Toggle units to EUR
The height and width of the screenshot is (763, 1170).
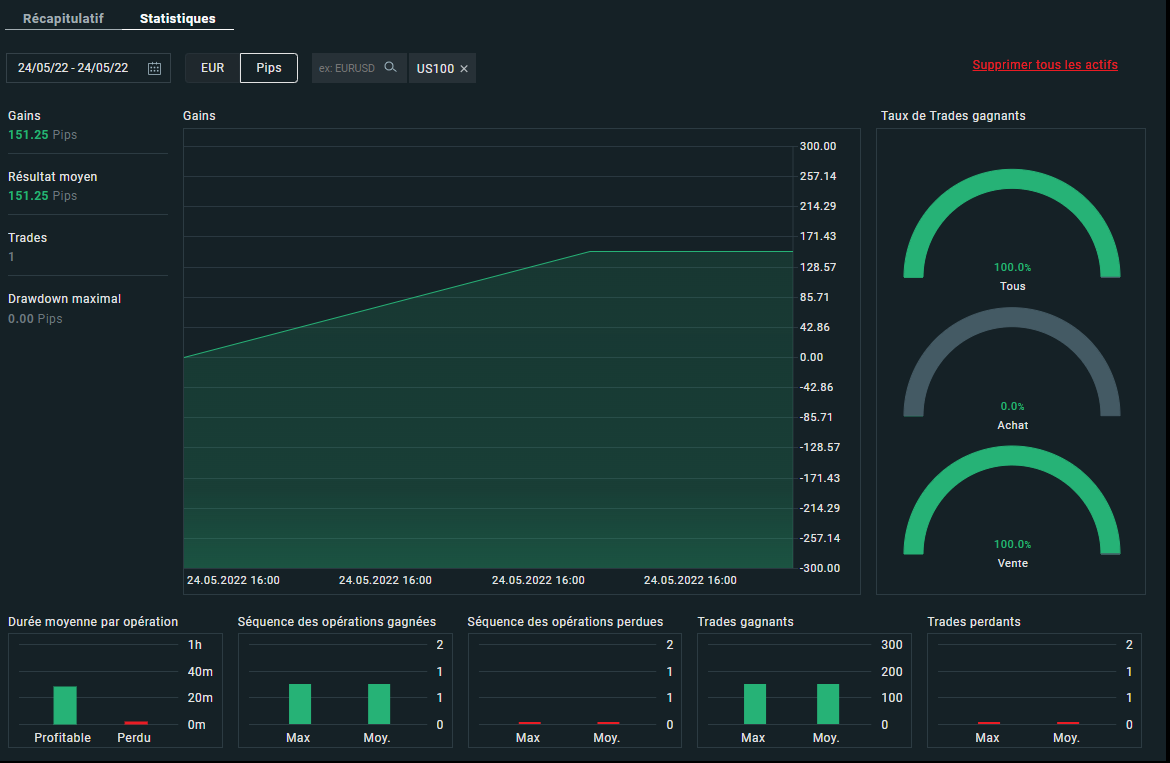click(x=212, y=68)
